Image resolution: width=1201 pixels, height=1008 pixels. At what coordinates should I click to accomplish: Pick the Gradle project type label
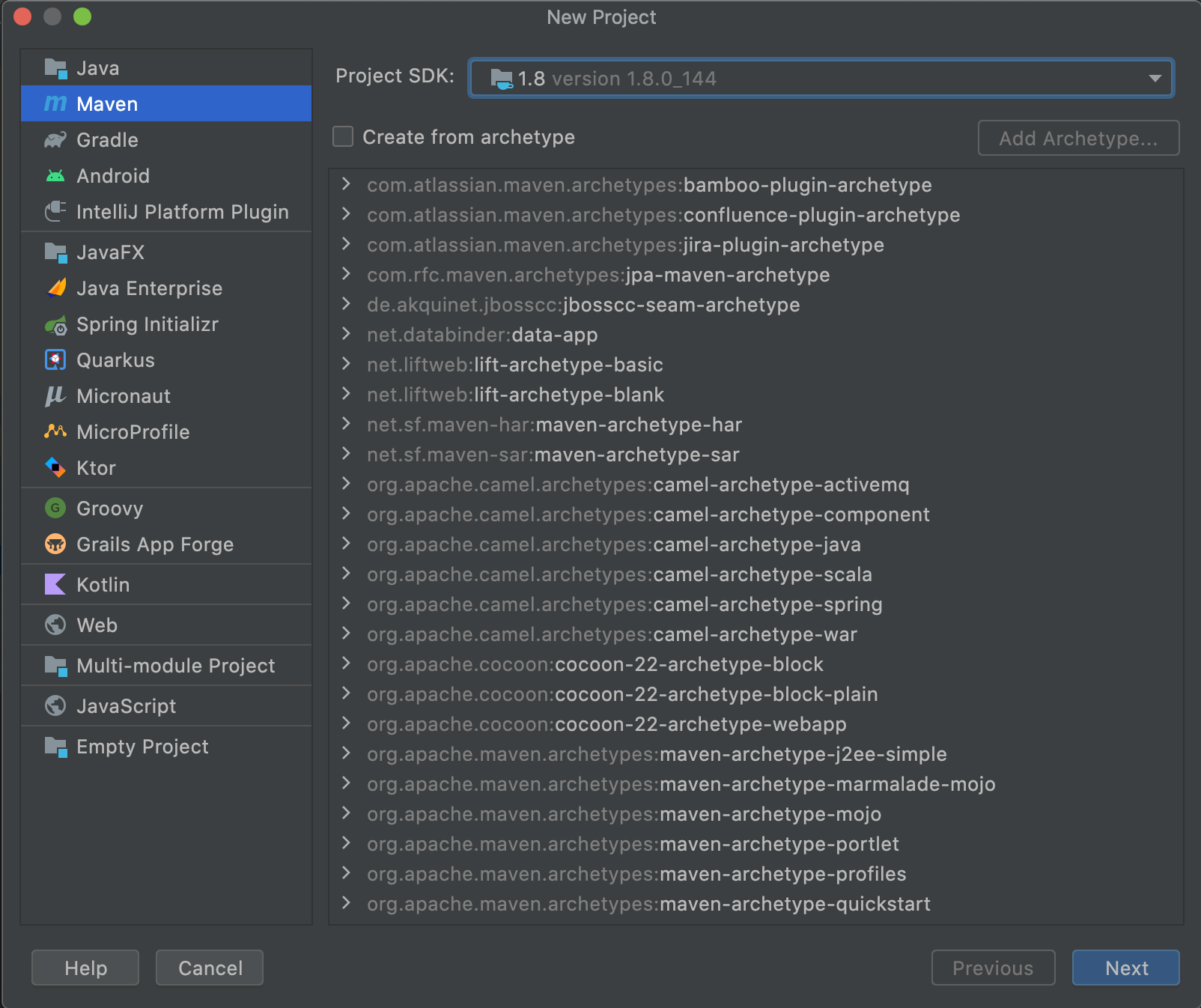click(x=107, y=140)
